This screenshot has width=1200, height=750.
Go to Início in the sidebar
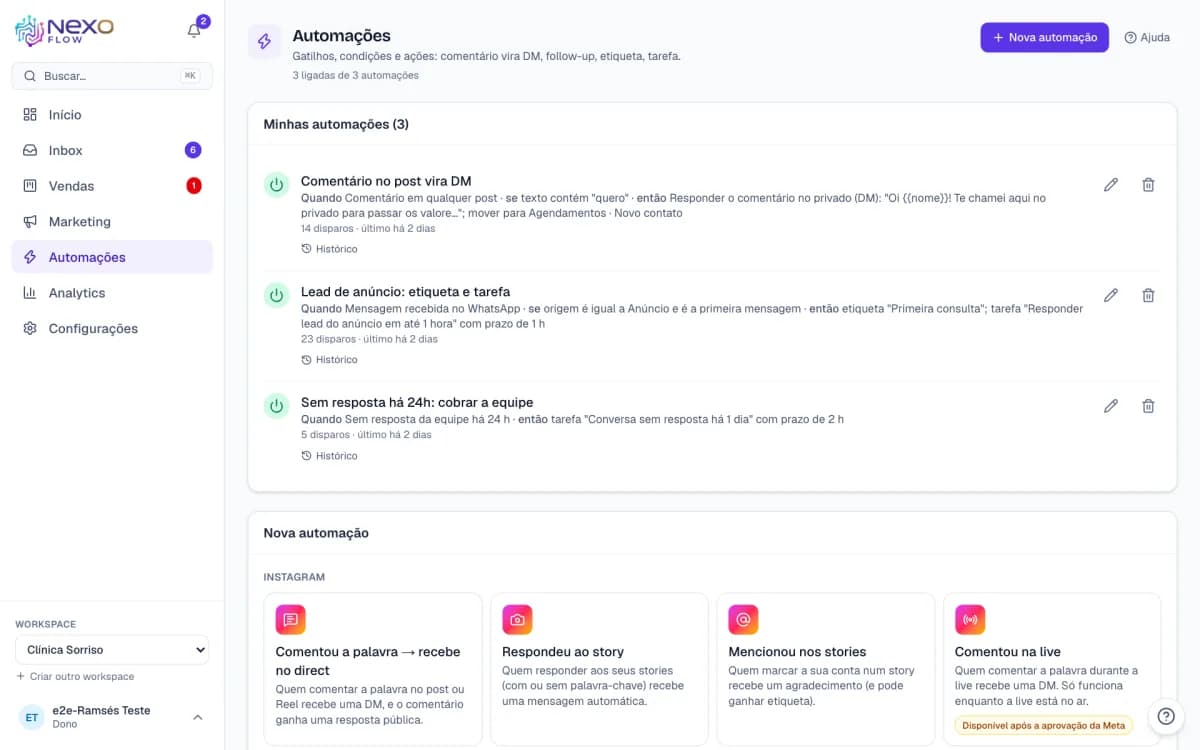point(112,115)
